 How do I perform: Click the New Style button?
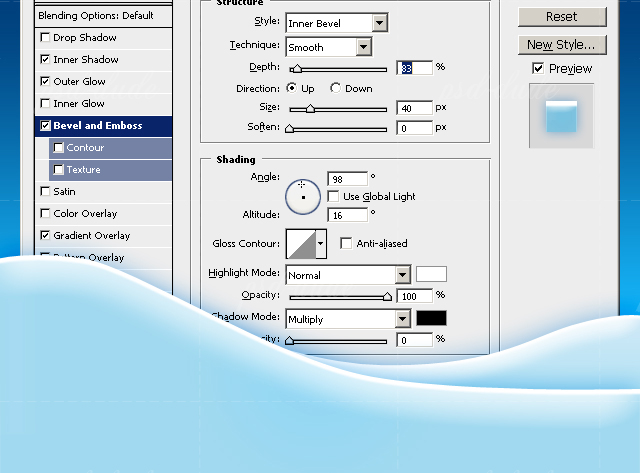click(562, 44)
